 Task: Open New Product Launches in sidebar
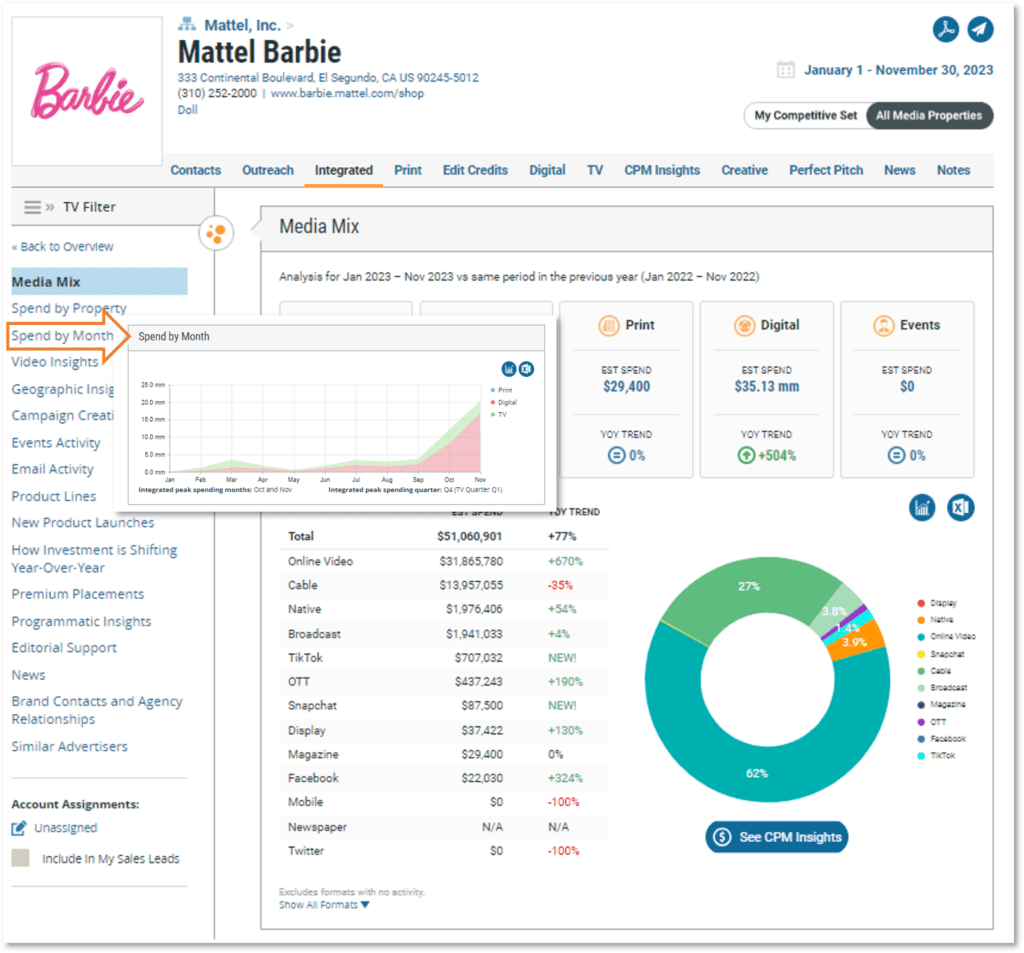[x=83, y=523]
